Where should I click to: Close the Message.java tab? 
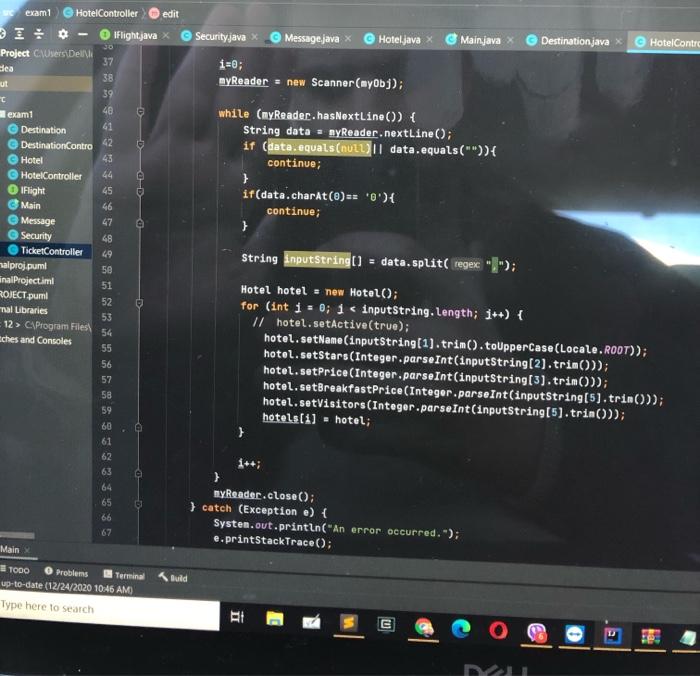348,38
